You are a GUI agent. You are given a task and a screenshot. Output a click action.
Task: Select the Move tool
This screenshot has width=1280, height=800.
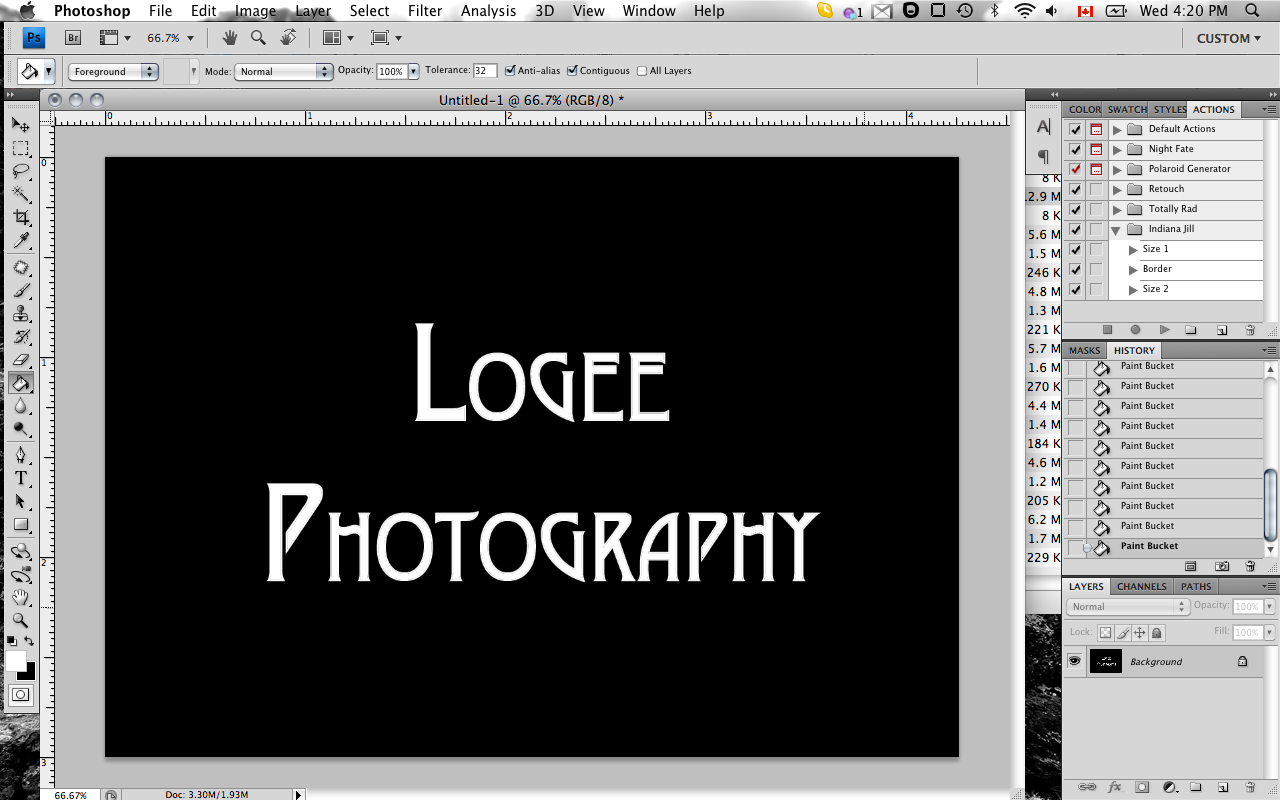(x=21, y=124)
